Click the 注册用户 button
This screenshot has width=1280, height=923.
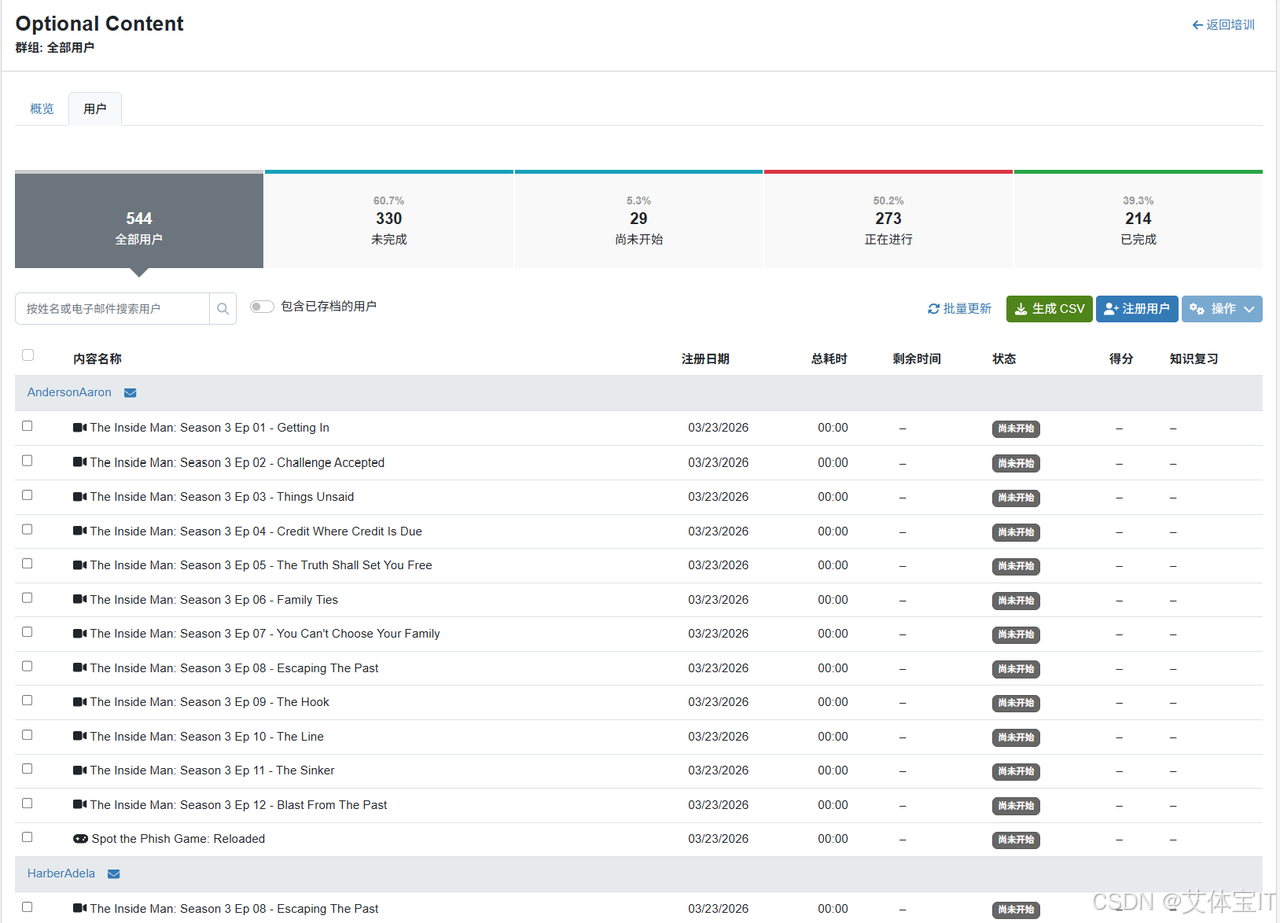click(1137, 309)
